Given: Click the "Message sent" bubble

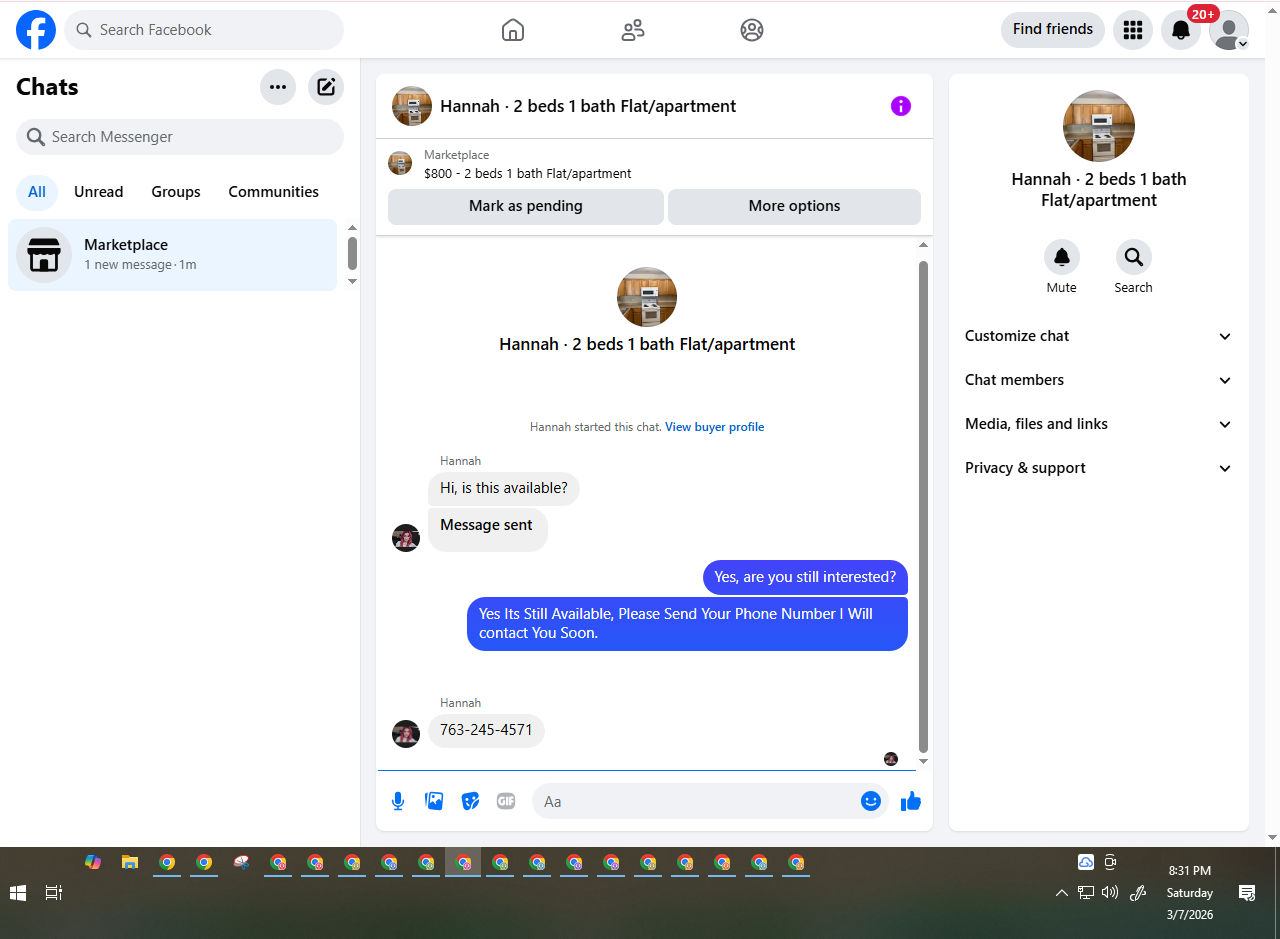Looking at the screenshot, I should [488, 529].
